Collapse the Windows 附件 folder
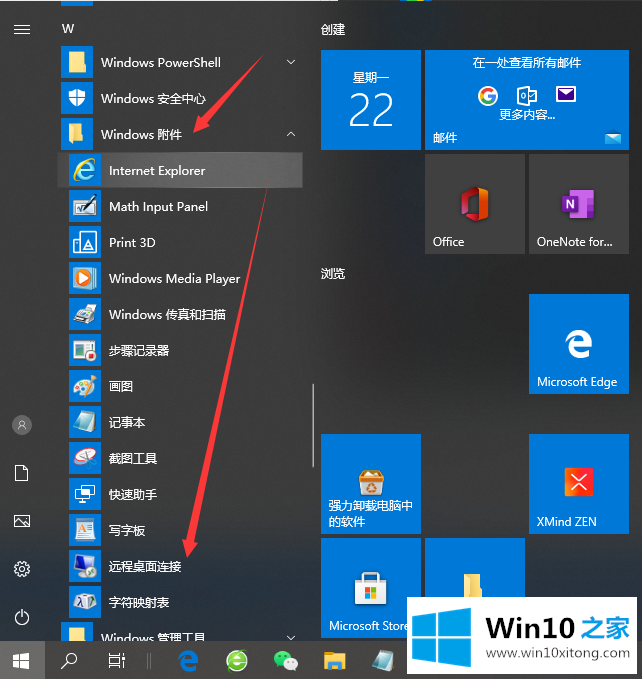This screenshot has width=642, height=679. [x=291, y=134]
